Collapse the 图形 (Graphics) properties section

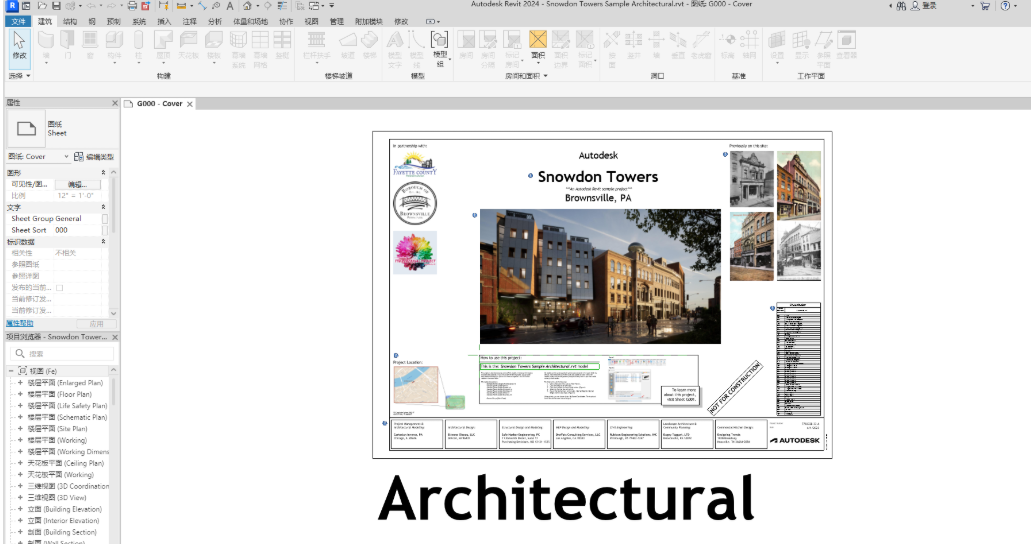coord(103,172)
